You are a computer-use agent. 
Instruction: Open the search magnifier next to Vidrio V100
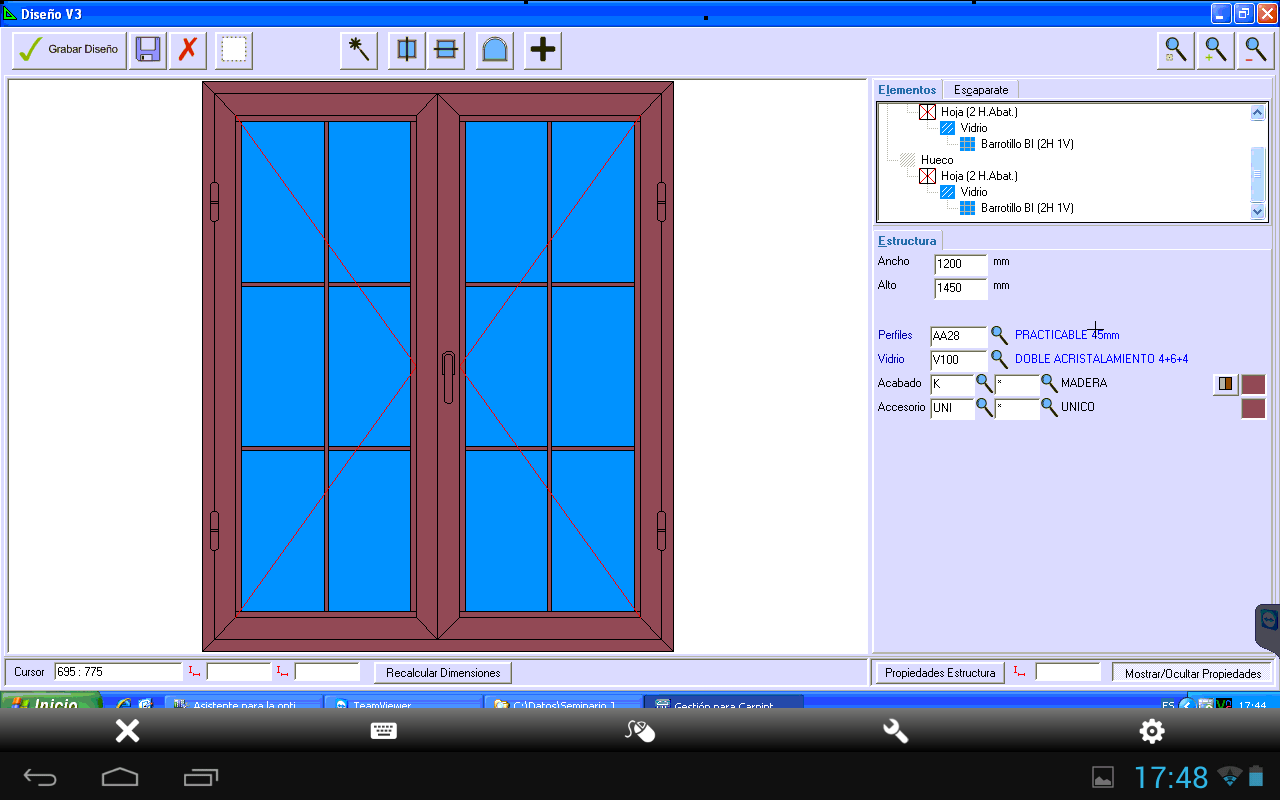[999, 359]
